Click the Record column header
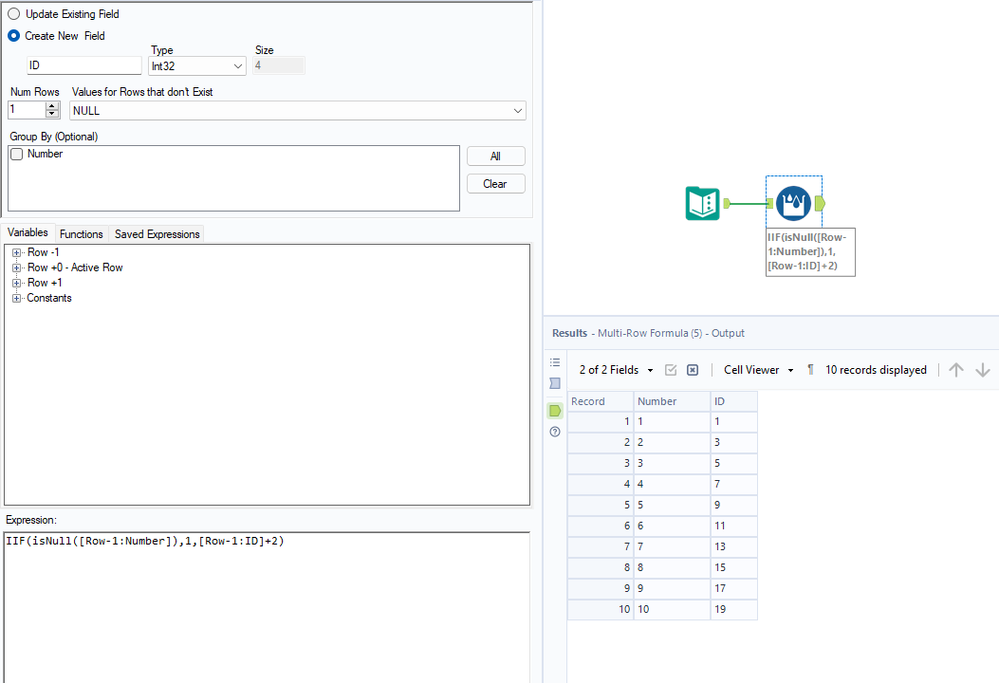The image size is (999, 683). (600, 402)
